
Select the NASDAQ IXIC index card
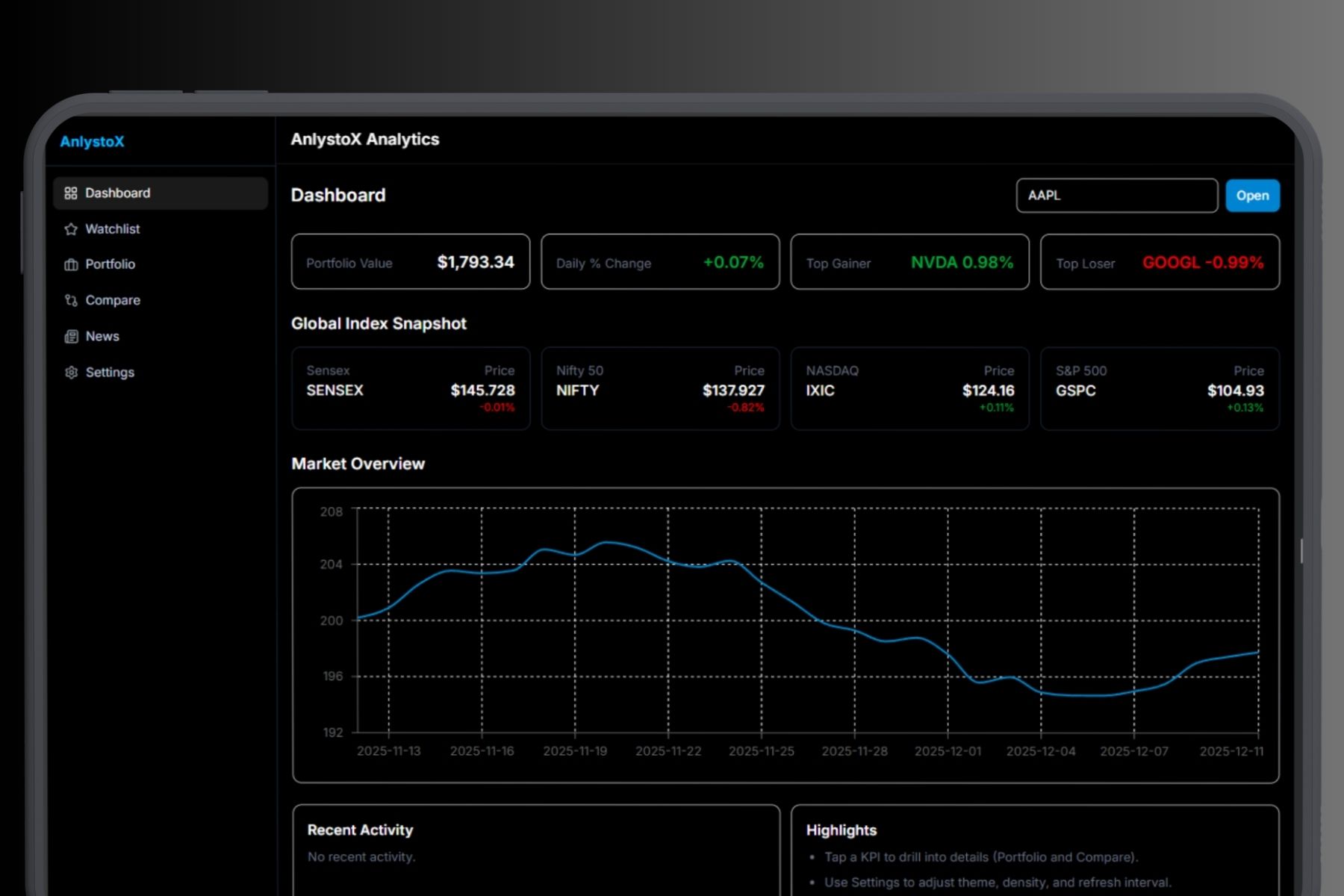pyautogui.click(x=909, y=388)
